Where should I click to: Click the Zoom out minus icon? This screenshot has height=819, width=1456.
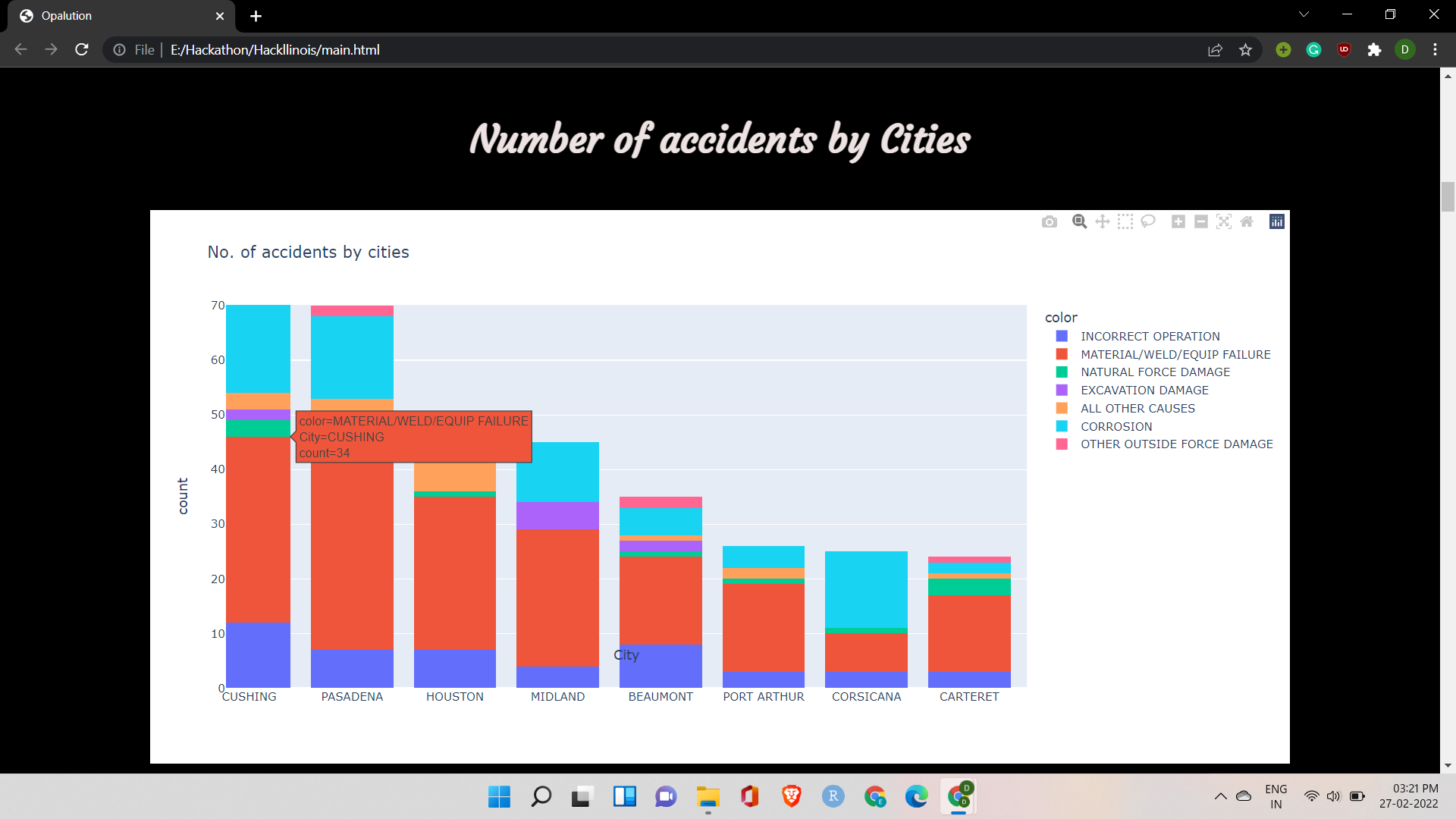1200,221
